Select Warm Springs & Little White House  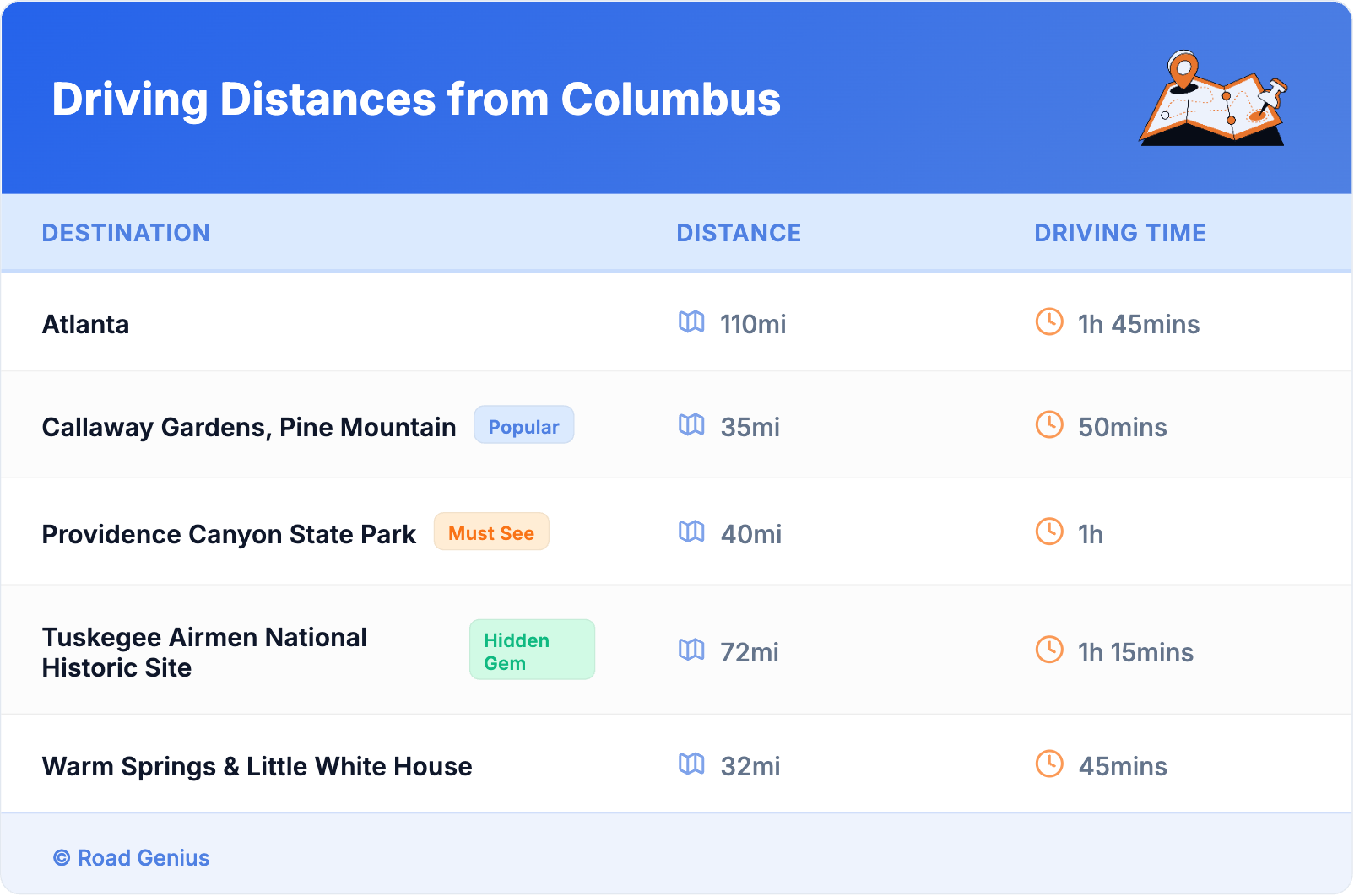click(x=257, y=767)
